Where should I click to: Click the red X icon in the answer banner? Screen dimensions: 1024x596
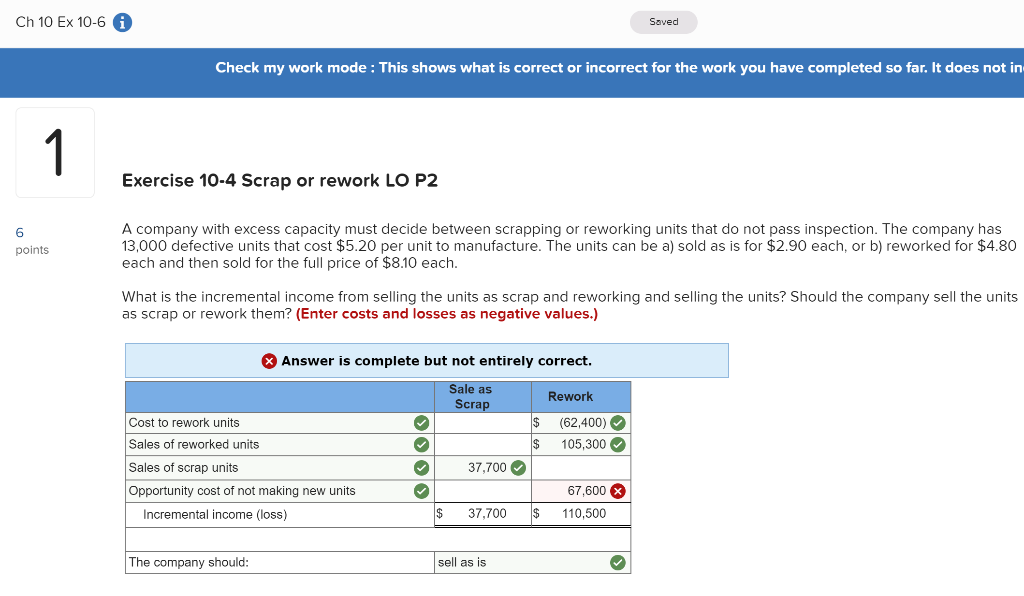[x=269, y=361]
